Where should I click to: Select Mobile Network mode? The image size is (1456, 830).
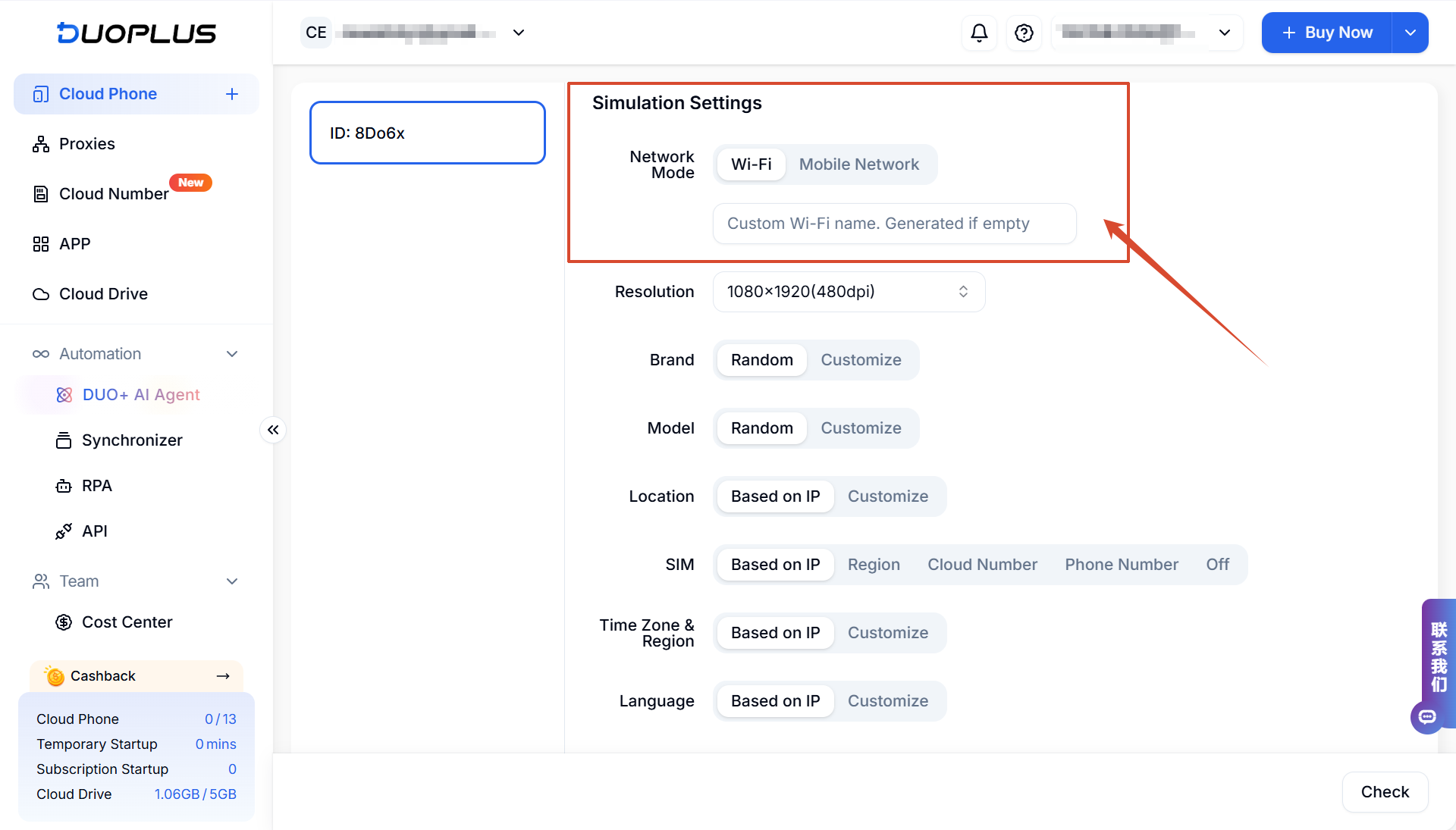(x=858, y=164)
